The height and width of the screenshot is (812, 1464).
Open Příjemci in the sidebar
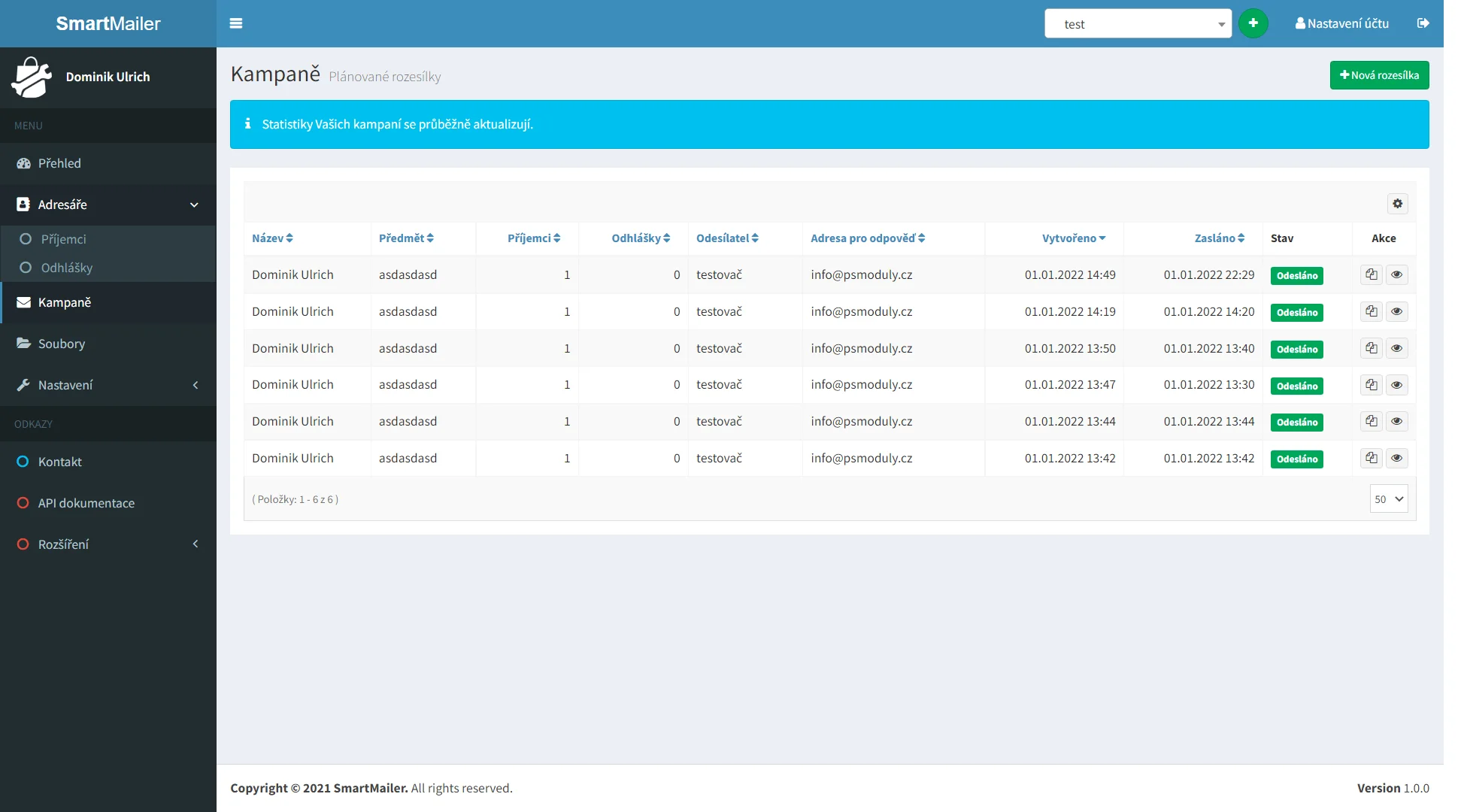(63, 239)
